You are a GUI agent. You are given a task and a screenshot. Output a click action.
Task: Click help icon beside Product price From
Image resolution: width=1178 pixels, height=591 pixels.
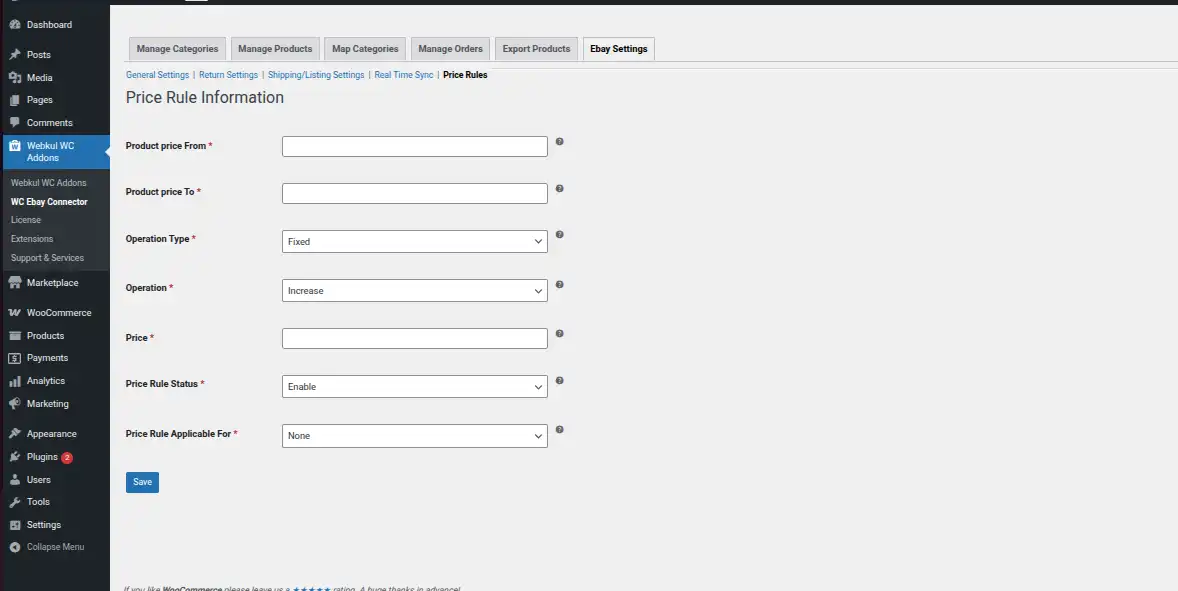point(559,142)
